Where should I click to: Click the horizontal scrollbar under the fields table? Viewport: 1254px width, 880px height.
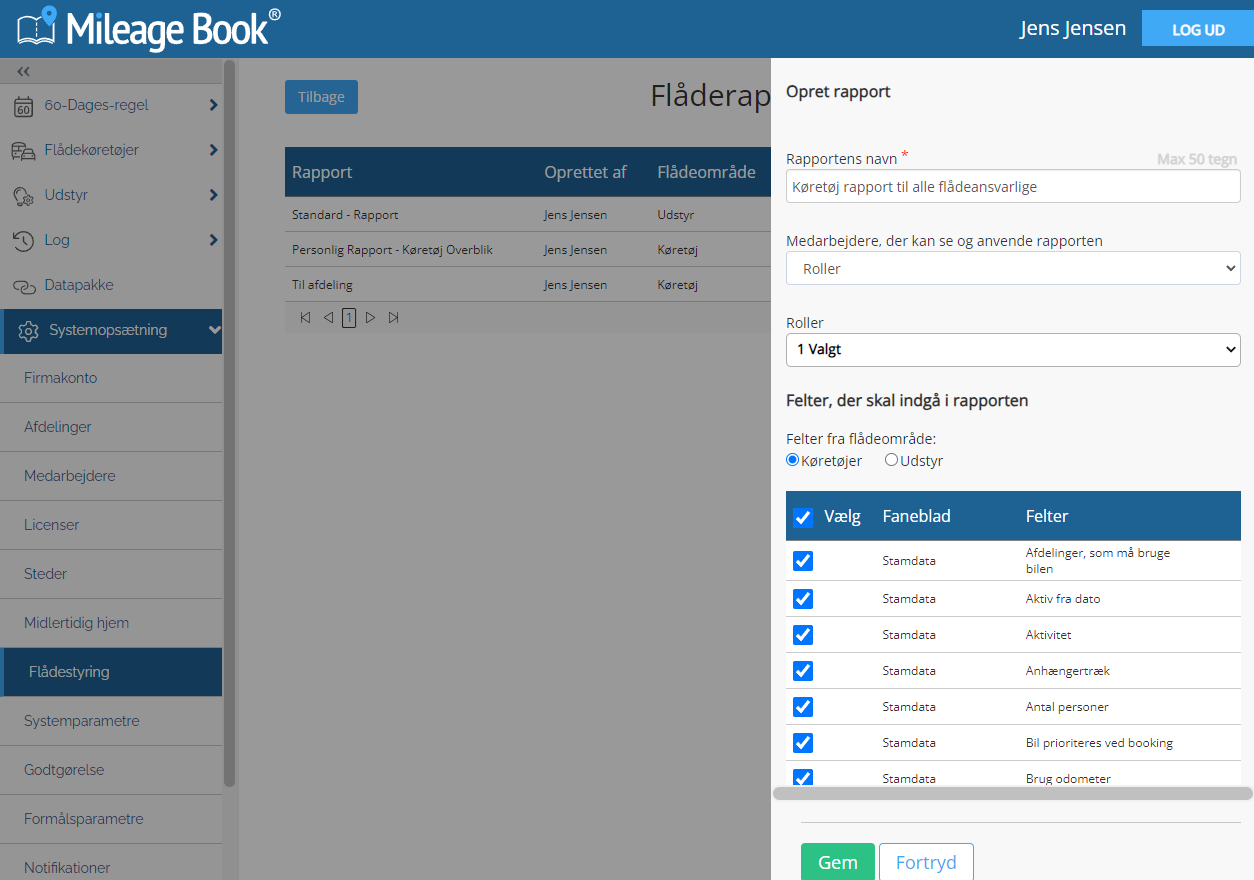pos(1013,793)
